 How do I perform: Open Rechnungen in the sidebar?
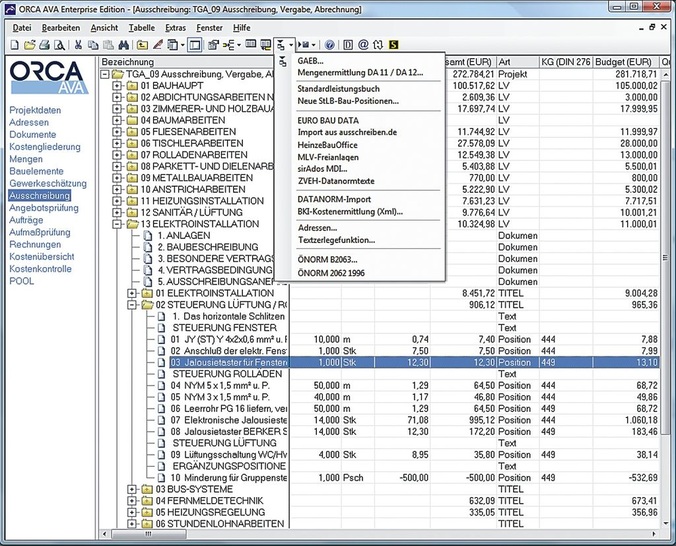pos(35,245)
